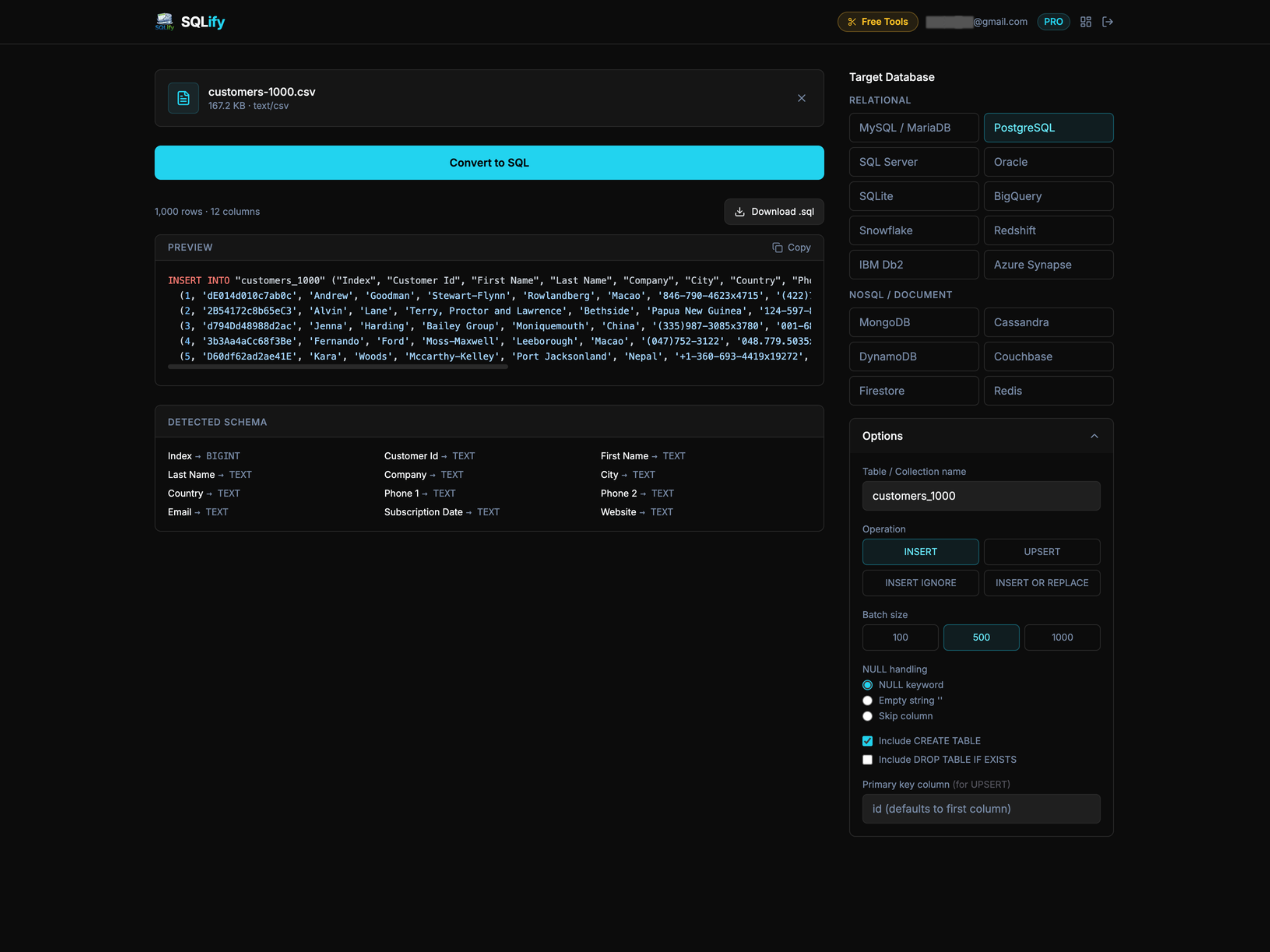This screenshot has width=1270, height=952.
Task: Click the Convert to SQL button
Action: (x=489, y=162)
